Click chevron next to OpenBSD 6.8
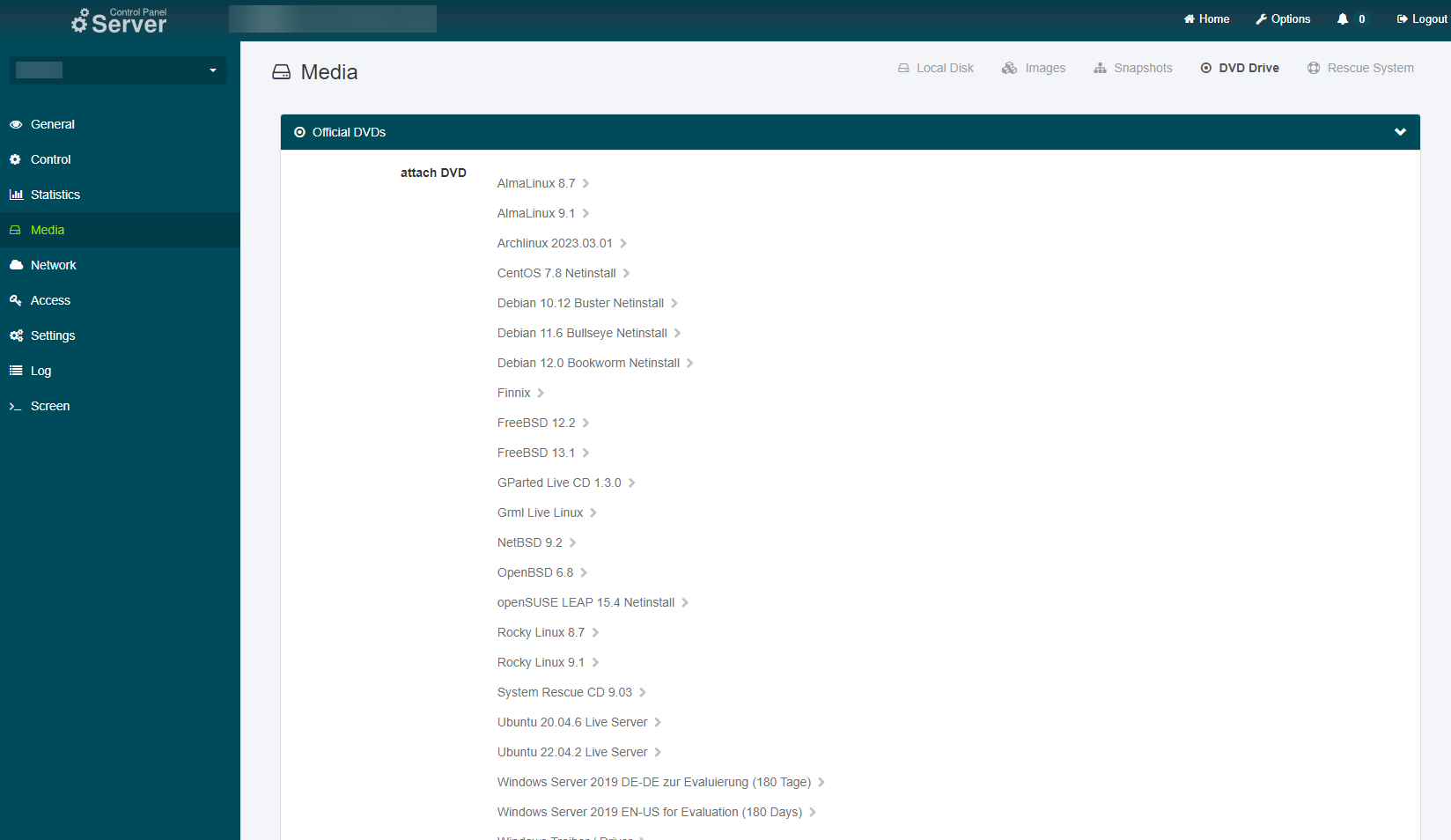Viewport: 1451px width, 840px height. (584, 572)
